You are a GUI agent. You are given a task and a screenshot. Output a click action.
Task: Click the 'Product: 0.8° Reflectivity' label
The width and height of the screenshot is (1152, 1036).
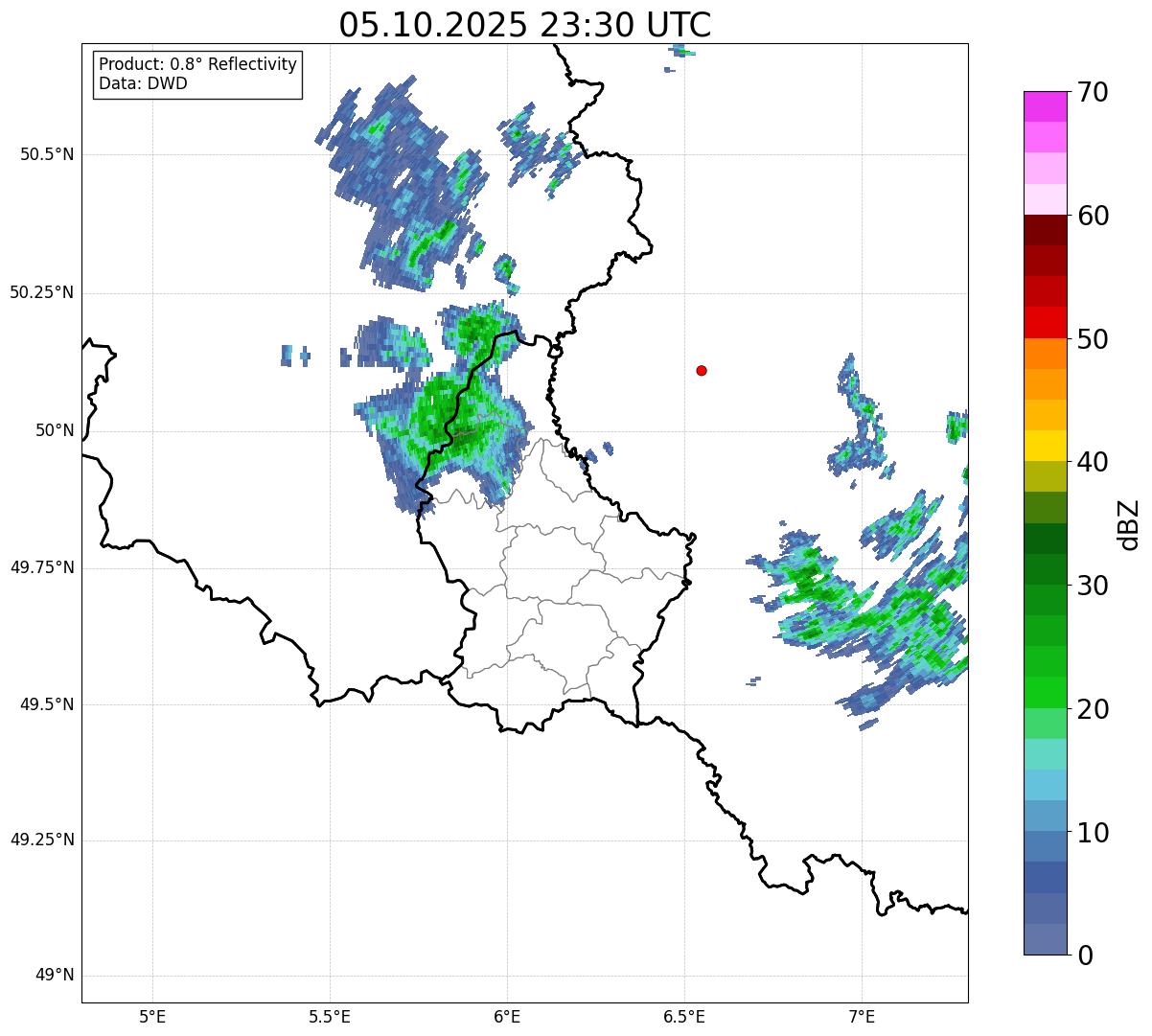(198, 64)
